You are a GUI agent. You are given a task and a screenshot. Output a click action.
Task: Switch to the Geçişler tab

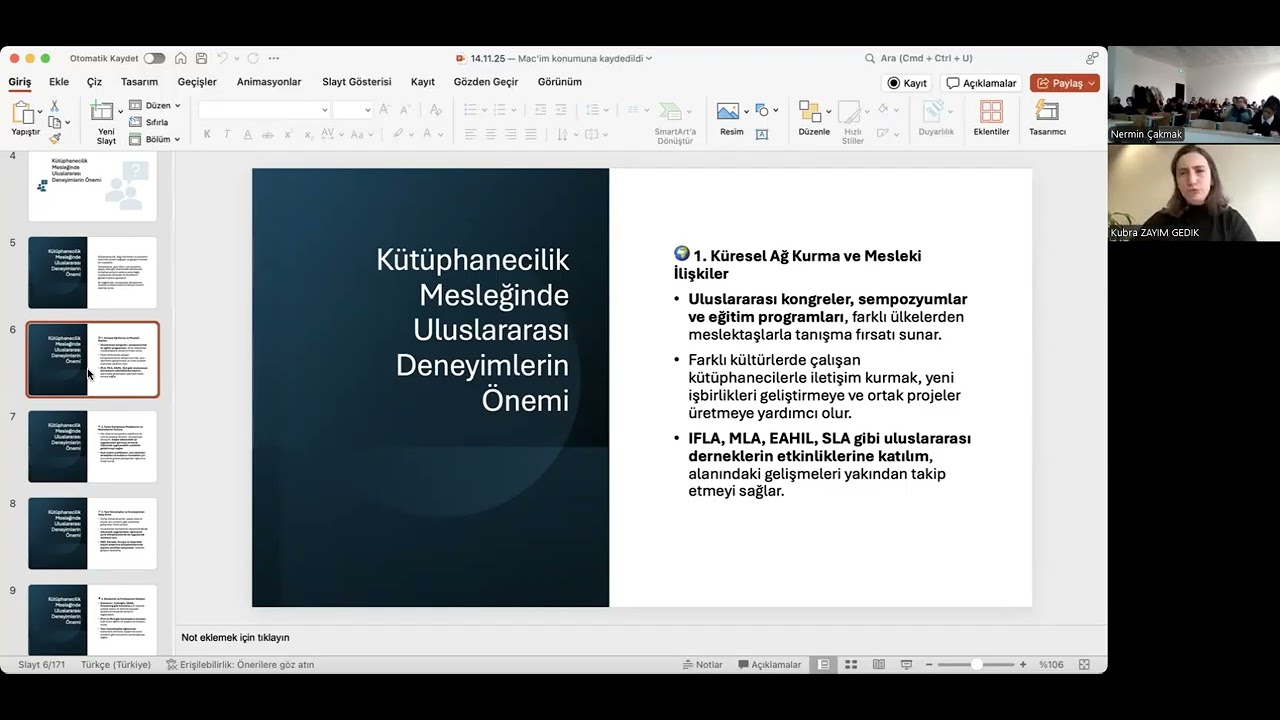pos(197,82)
